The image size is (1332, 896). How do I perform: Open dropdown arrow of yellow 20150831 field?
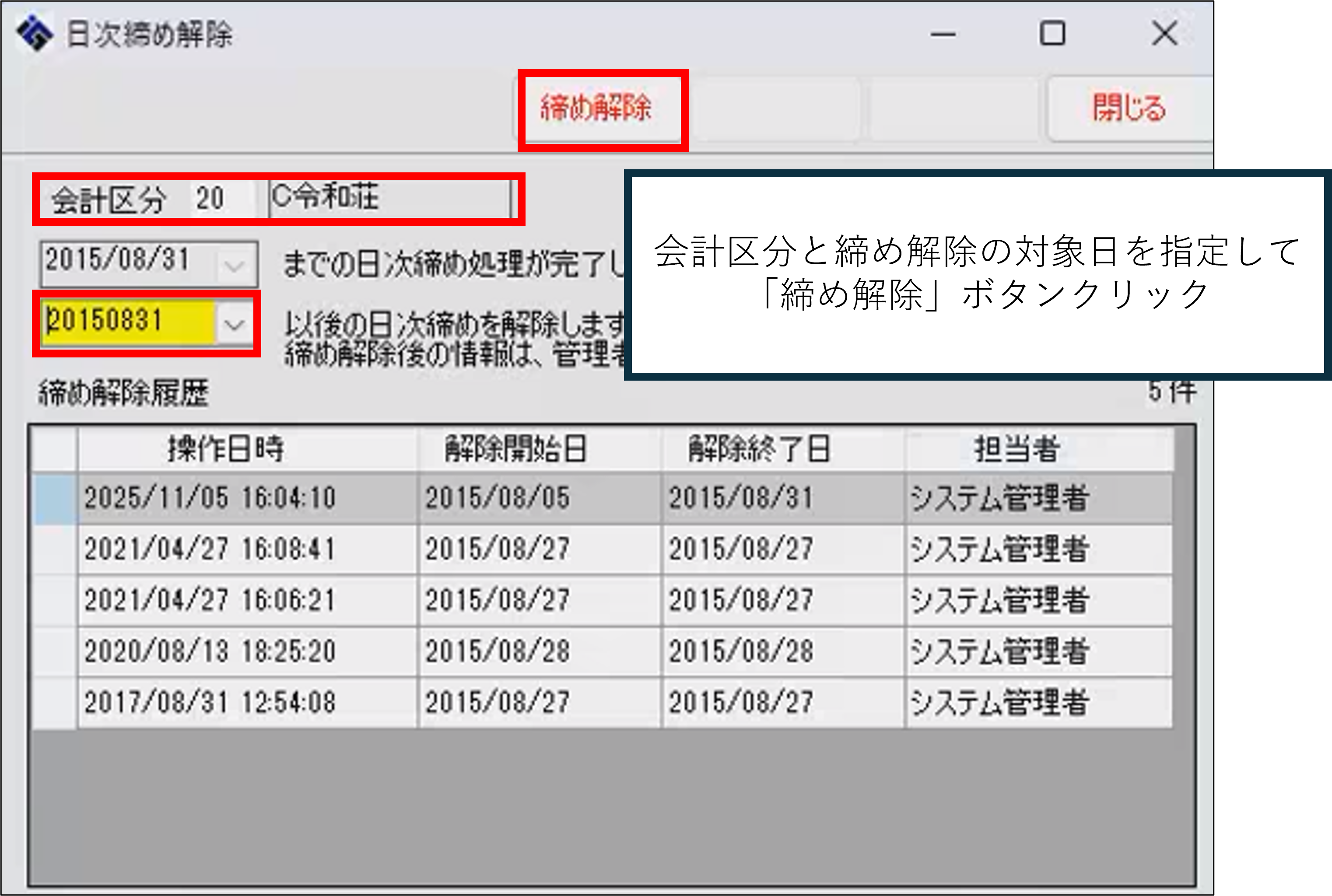[x=234, y=325]
